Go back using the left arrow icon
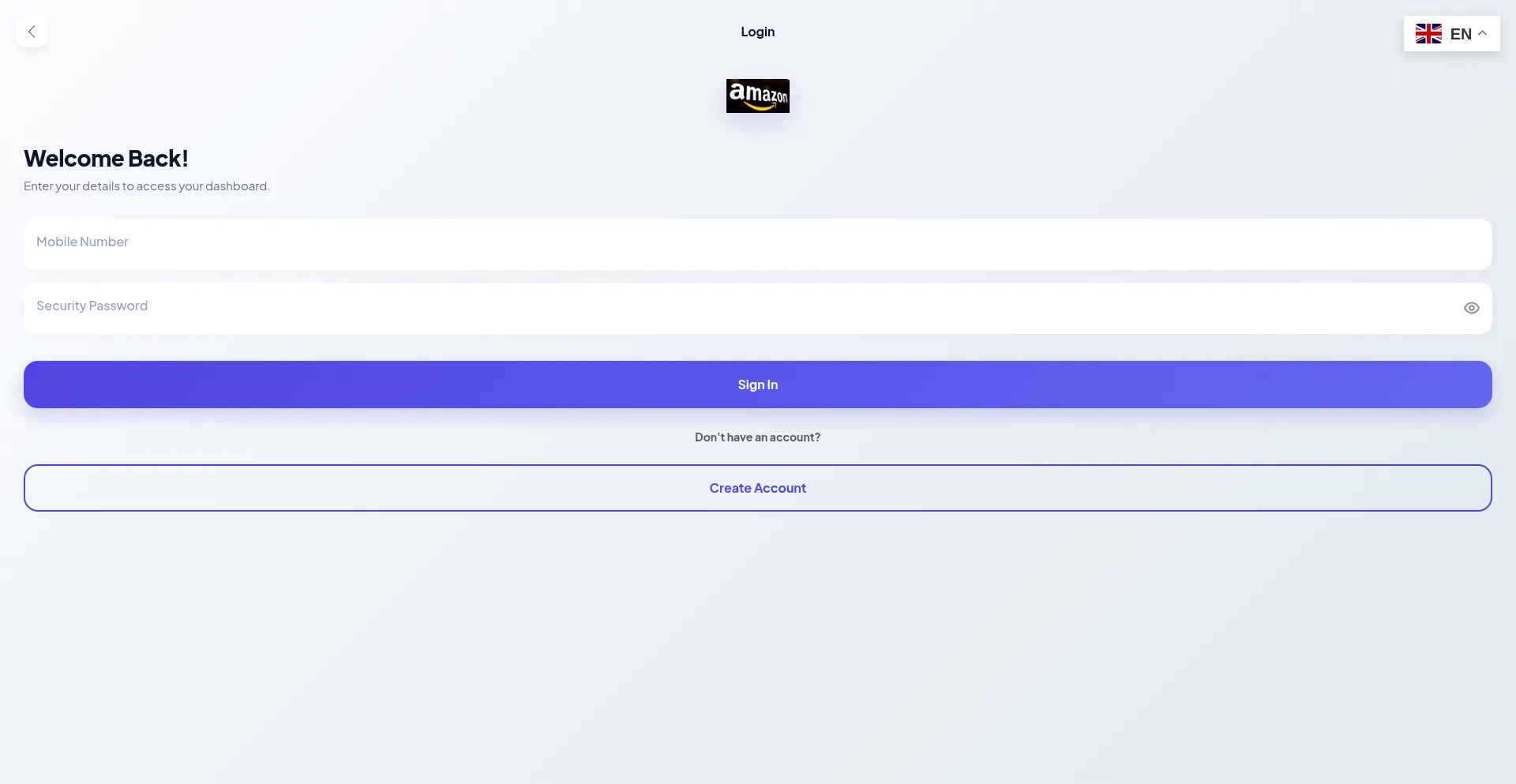 point(32,32)
